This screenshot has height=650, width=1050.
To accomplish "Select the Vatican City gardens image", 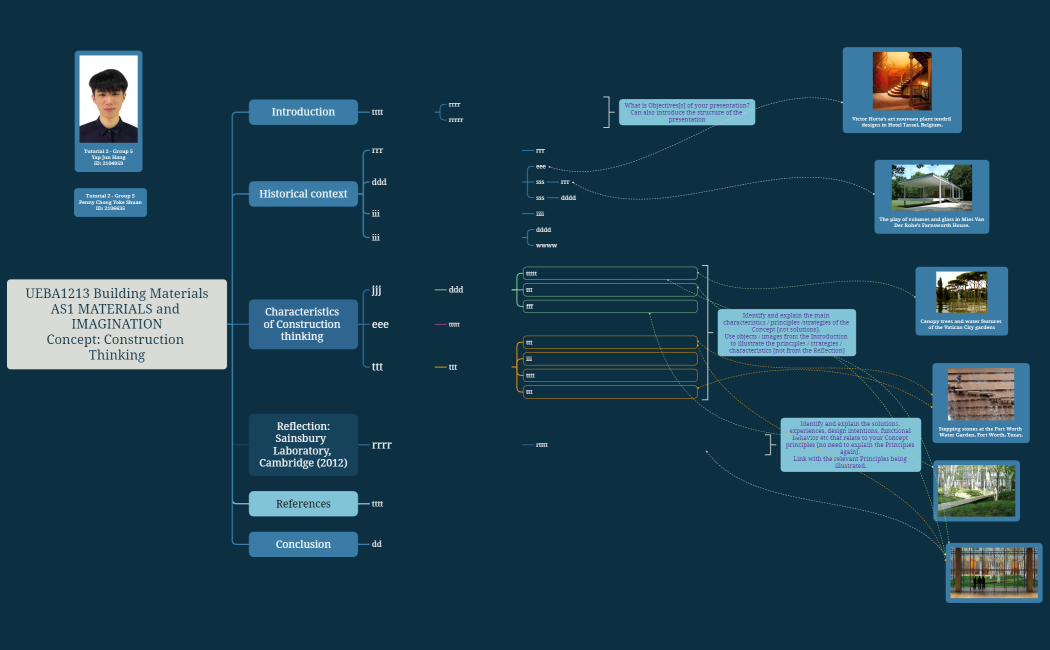I will pos(961,293).
